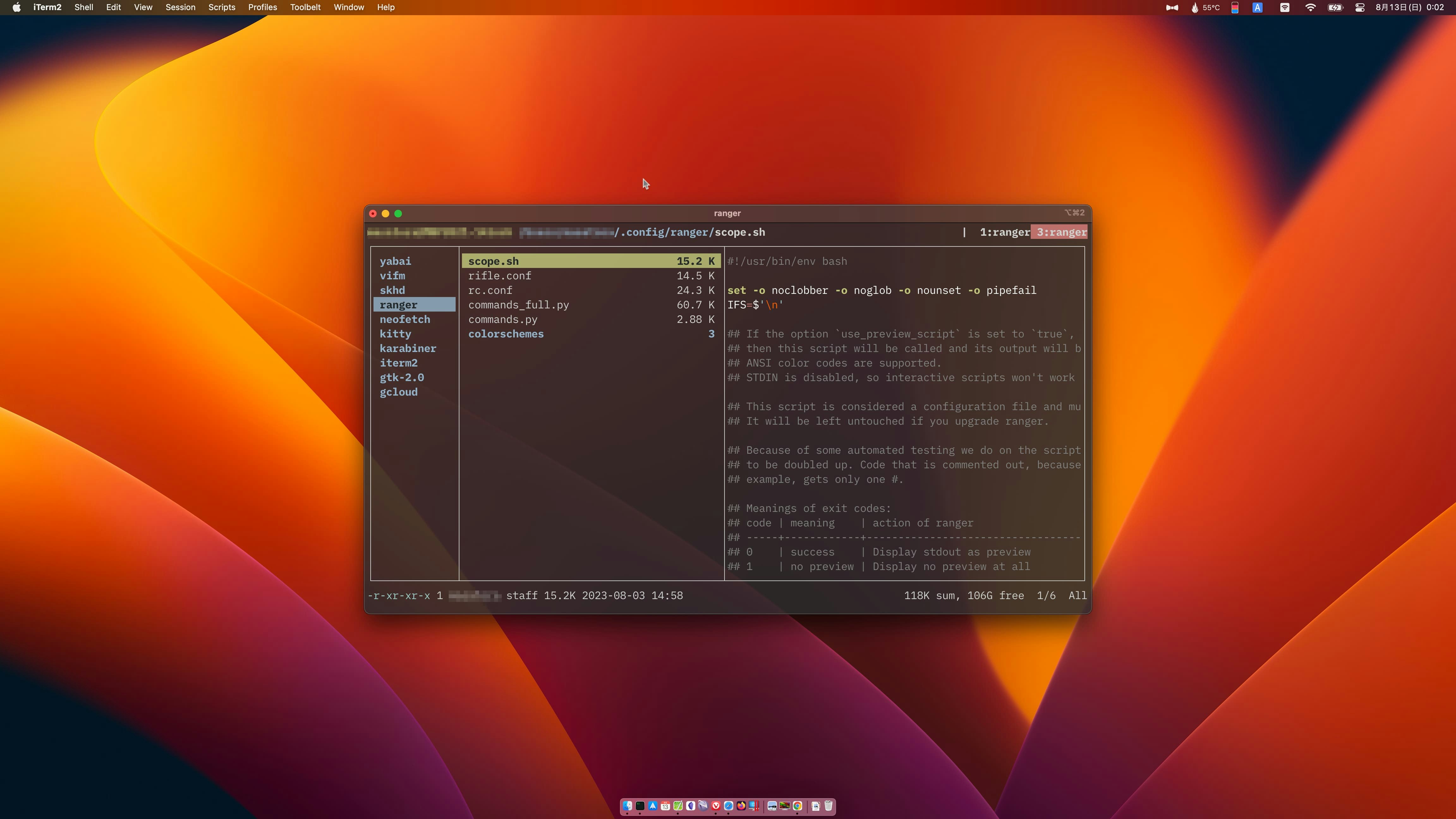Open the Session menu

(x=180, y=7)
